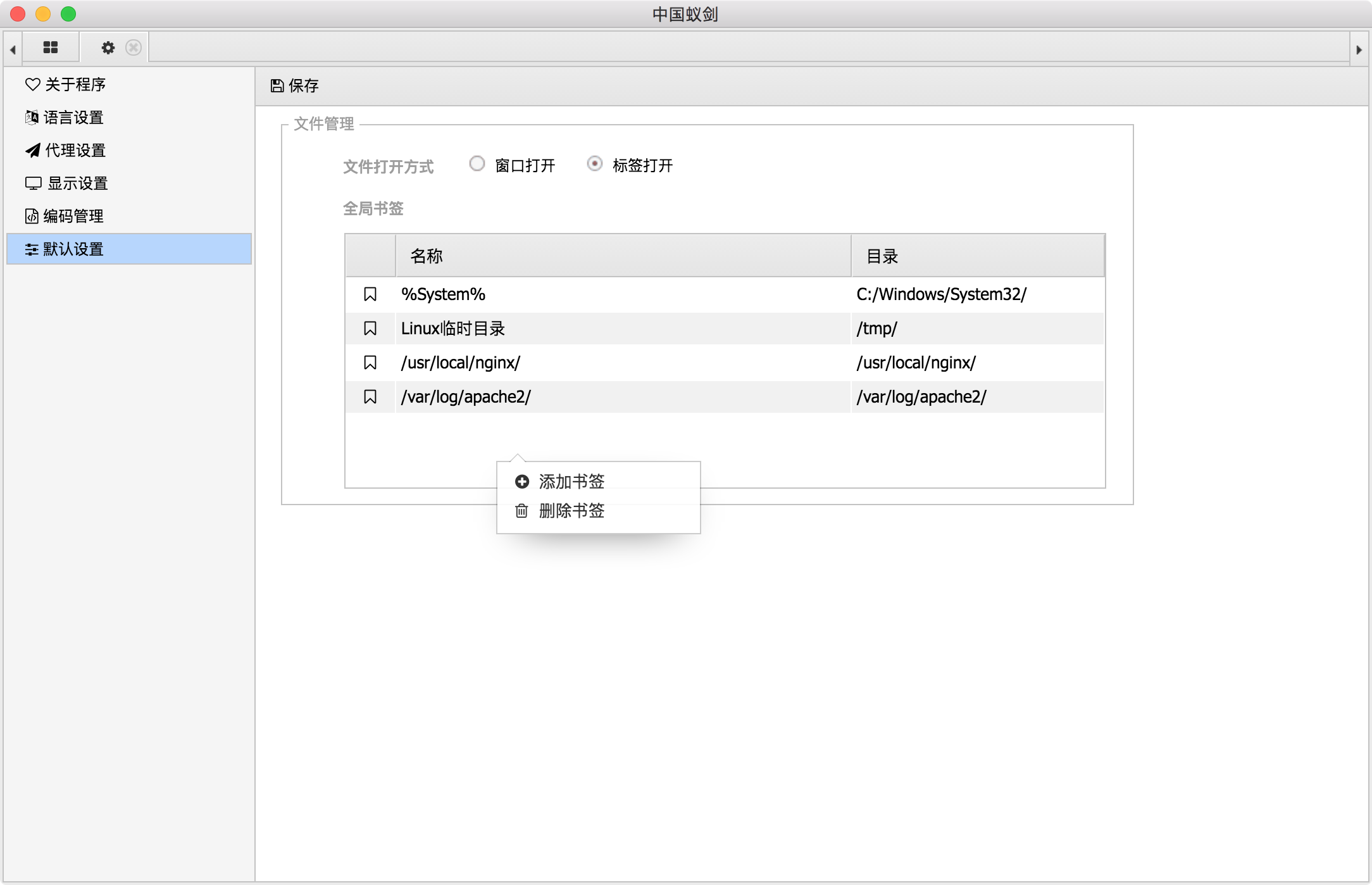Click the Save floppy disk icon
Screen dimensions: 1372x885
pos(277,85)
